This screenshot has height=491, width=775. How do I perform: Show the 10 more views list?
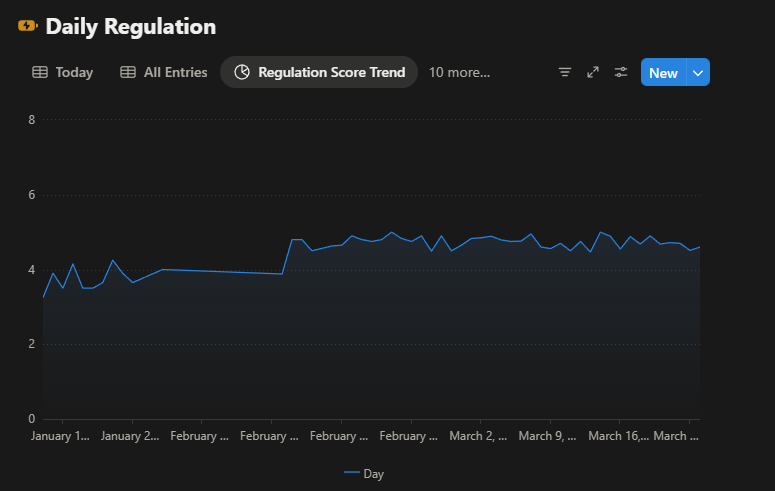(x=459, y=72)
